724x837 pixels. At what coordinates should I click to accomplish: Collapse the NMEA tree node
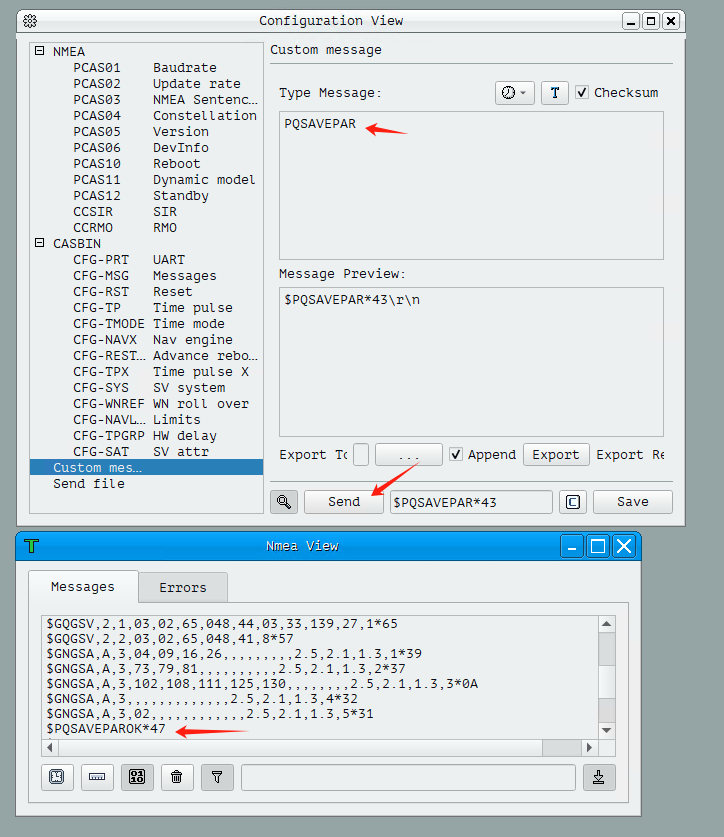point(39,51)
